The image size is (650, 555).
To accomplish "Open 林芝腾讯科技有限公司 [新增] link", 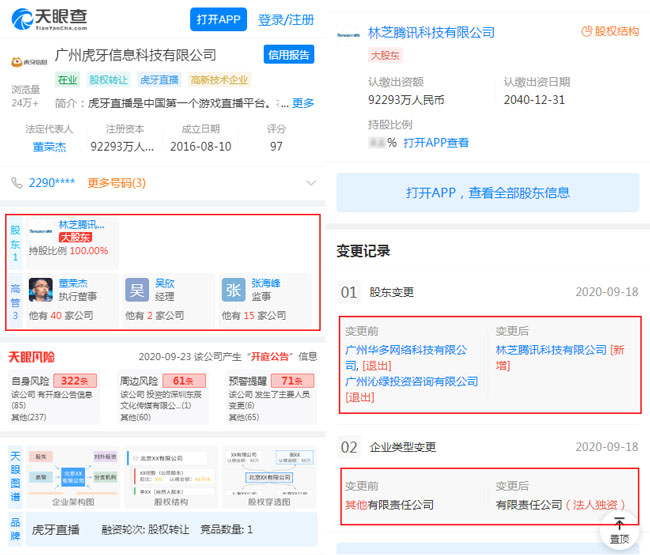I will (551, 350).
